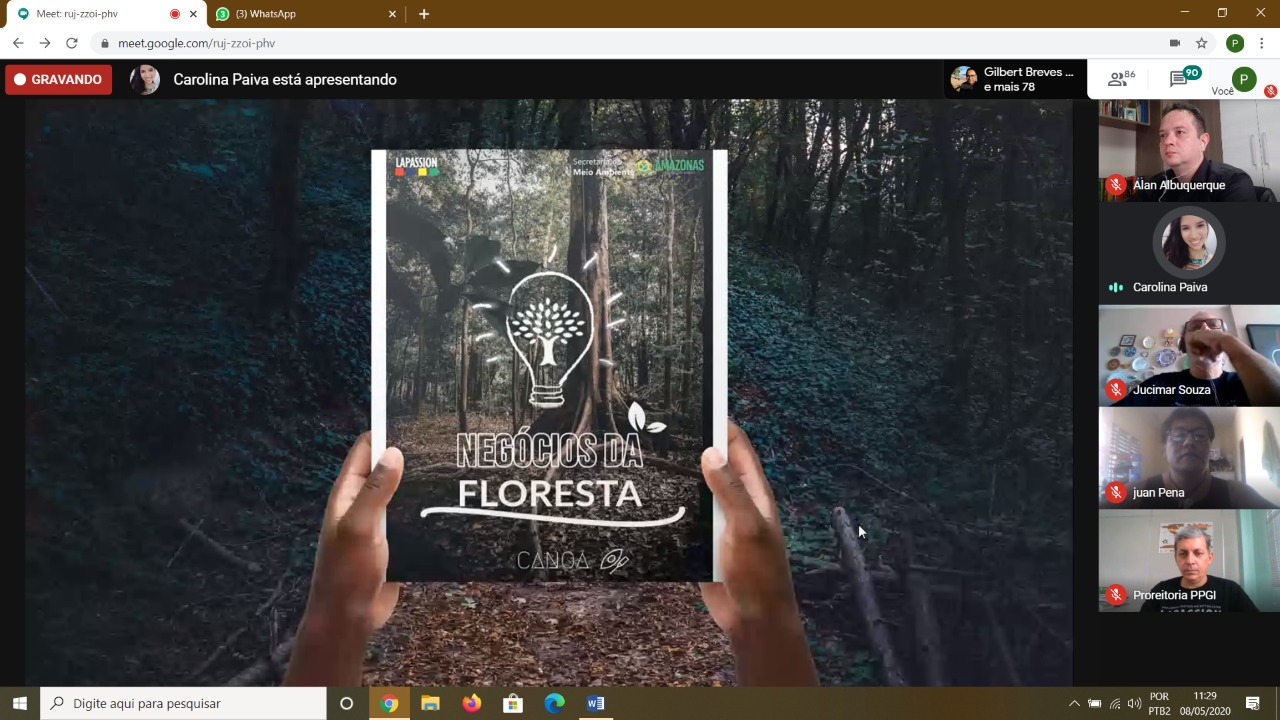
Task: Click the red muted microphone next to Você
Action: 1270,91
